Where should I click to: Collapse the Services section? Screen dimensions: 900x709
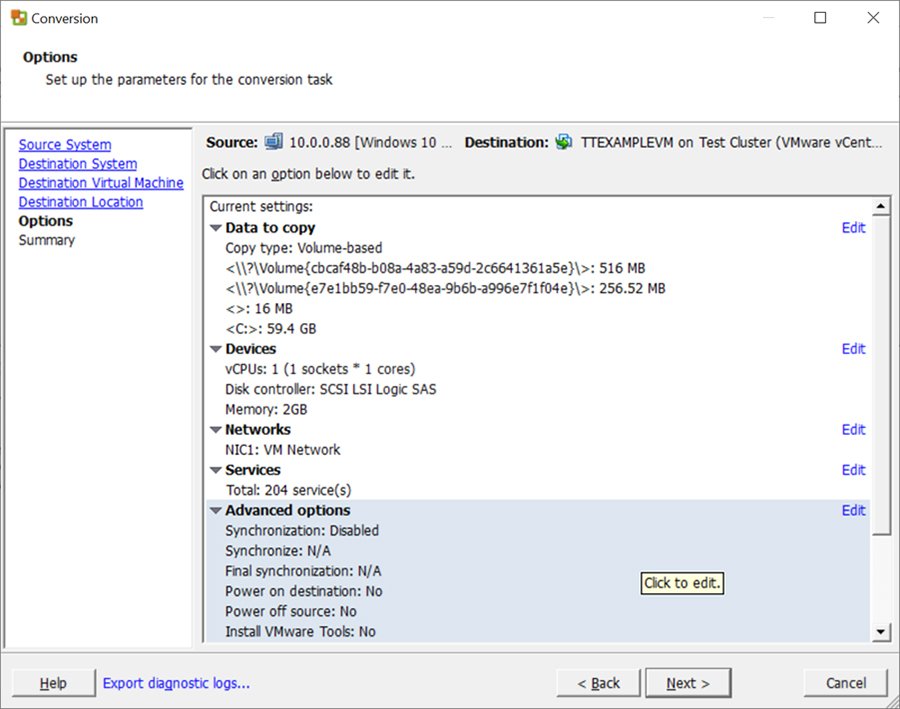[215, 470]
